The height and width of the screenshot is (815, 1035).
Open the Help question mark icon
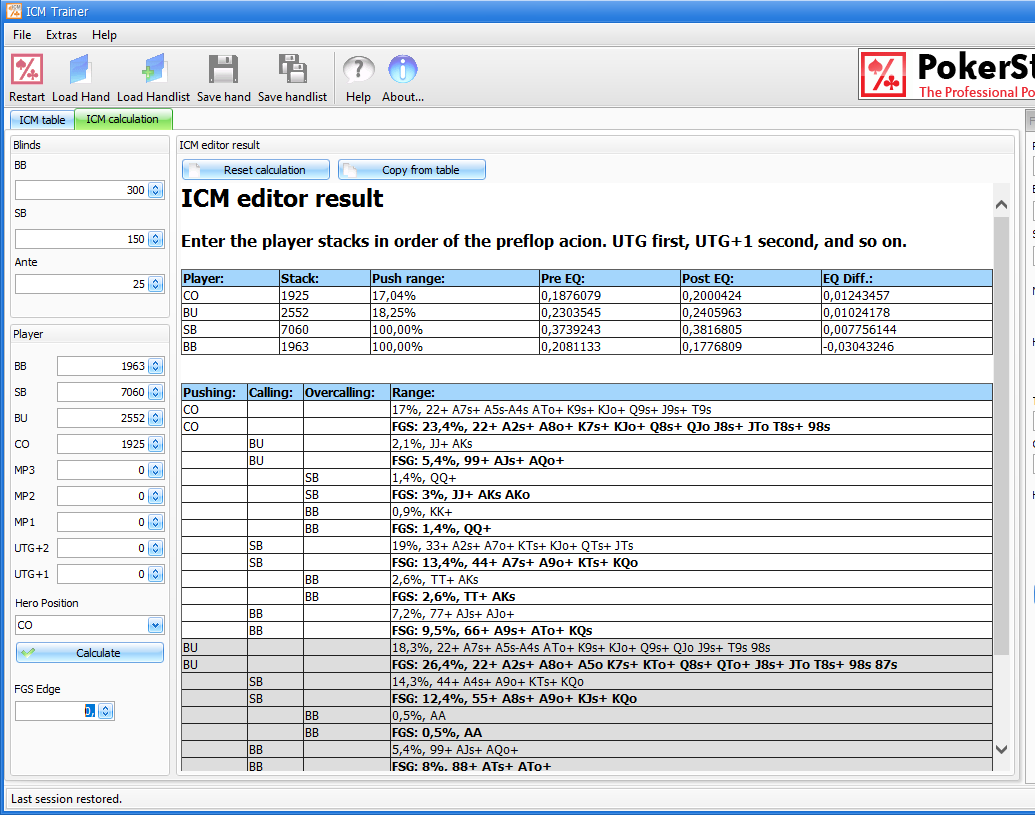[x=358, y=70]
